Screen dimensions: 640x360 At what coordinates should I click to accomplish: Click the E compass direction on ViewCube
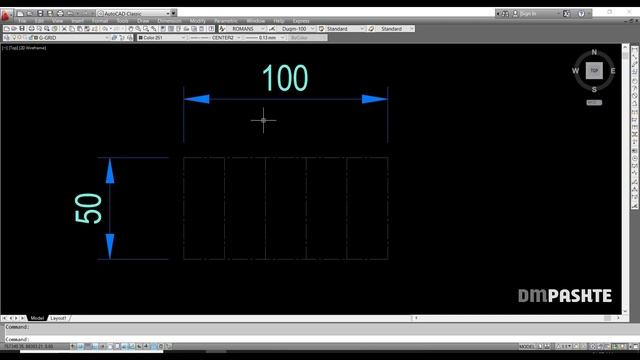pyautogui.click(x=613, y=71)
